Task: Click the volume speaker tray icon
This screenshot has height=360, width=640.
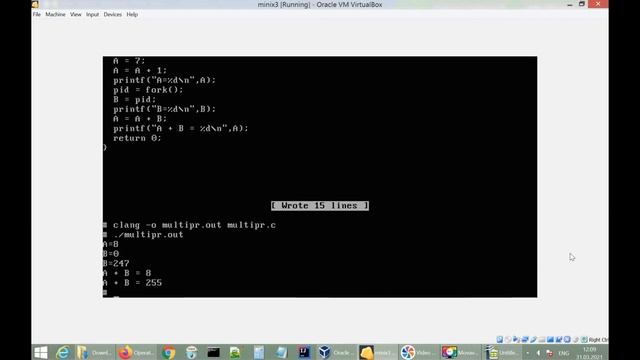Action: pos(538,353)
